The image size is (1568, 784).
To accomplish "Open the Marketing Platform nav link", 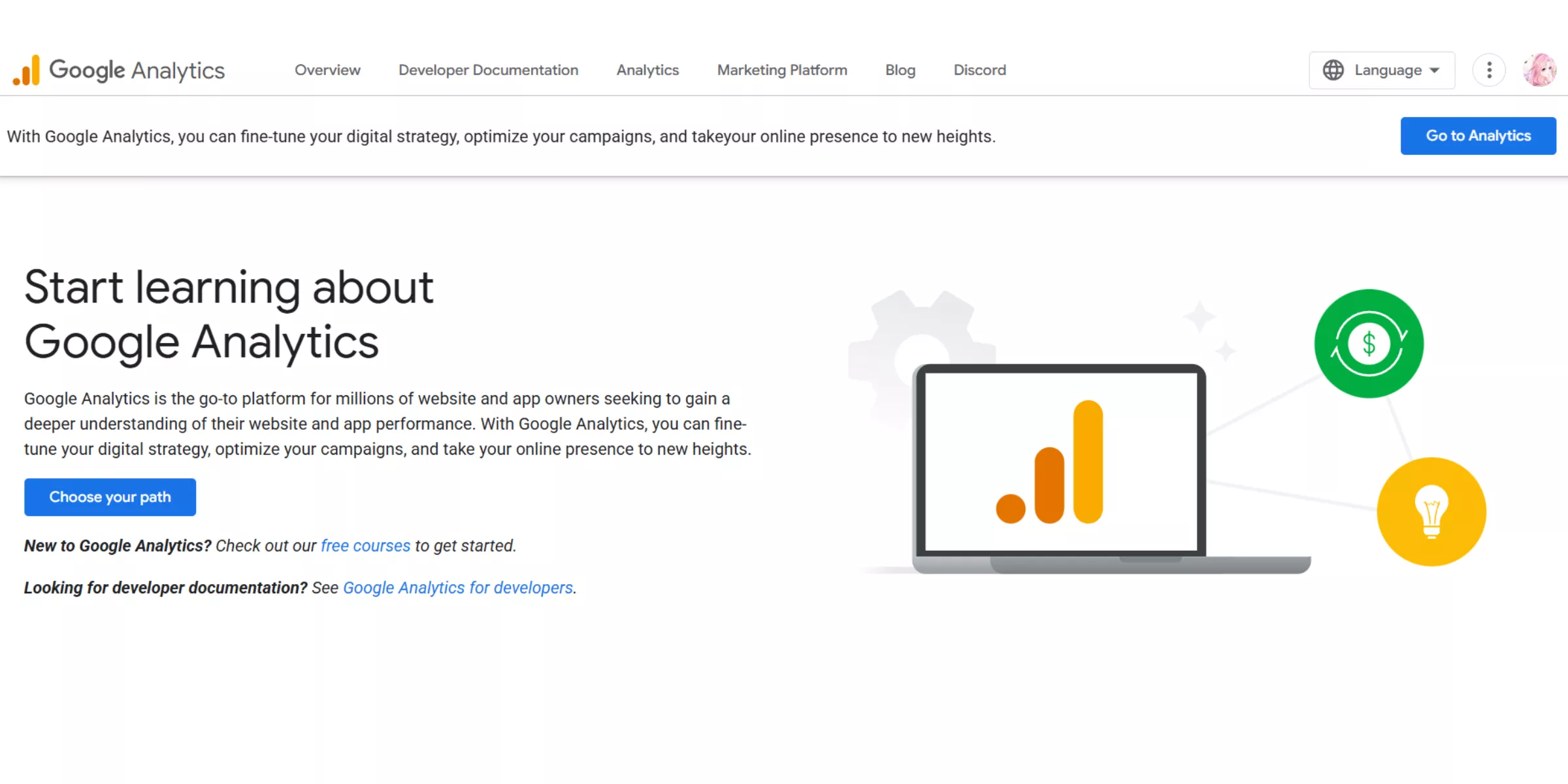I will click(782, 70).
